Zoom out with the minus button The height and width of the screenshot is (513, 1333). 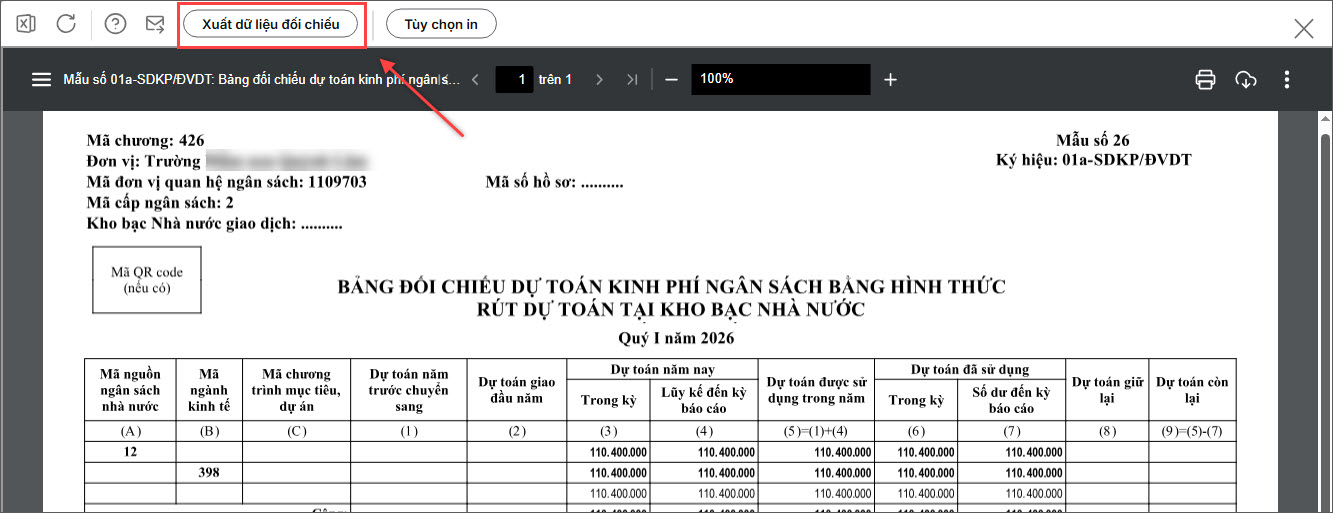(x=671, y=80)
